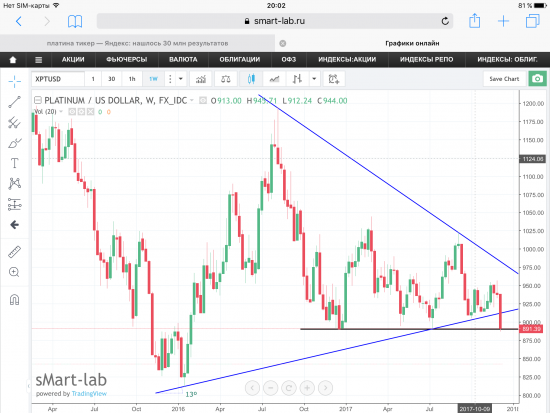Expand the chart style dropdown arrow
Screen dimensions: 550x413
[314, 79]
